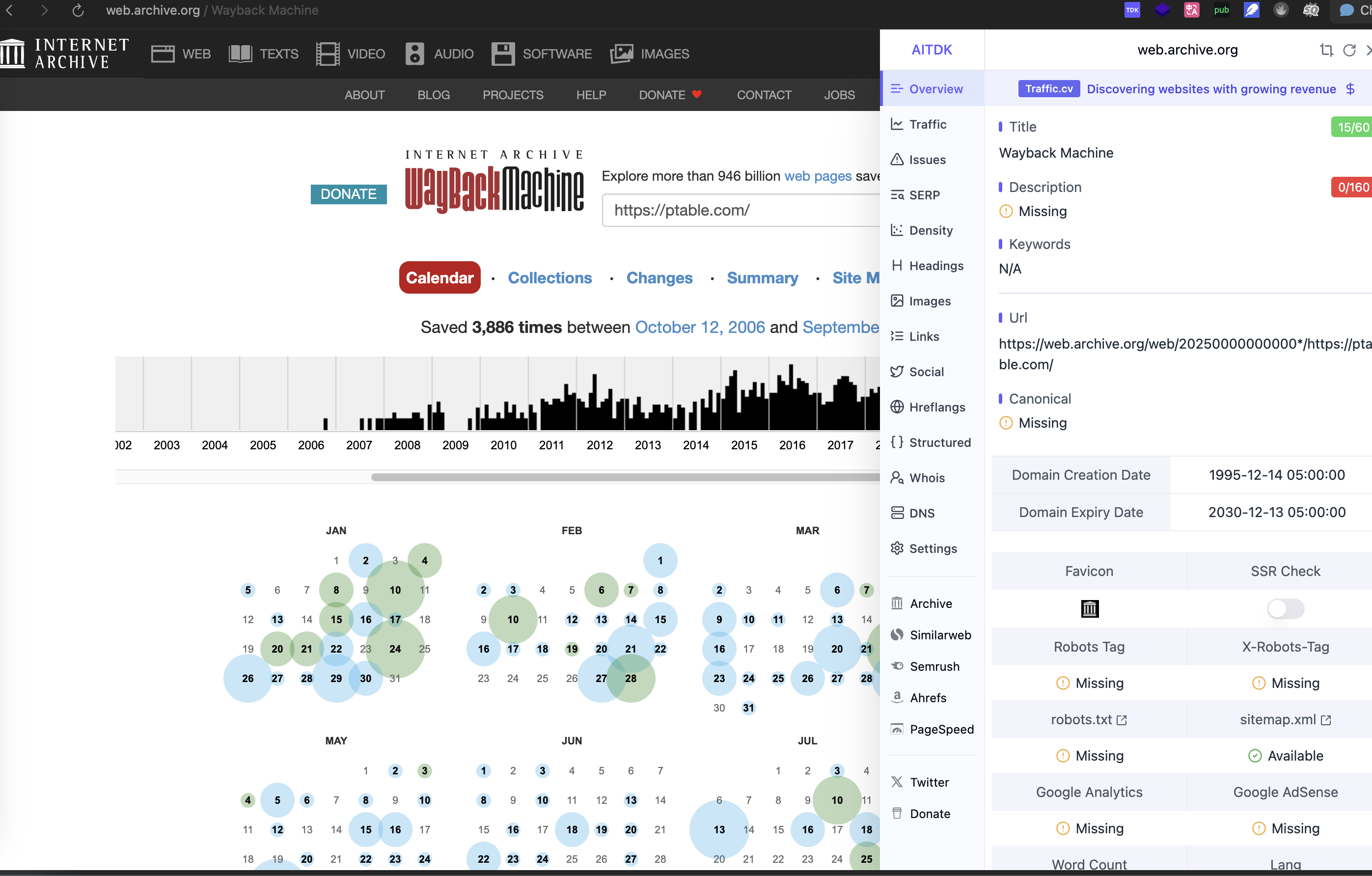
Task: Reload the page from browser toolbar
Action: tap(78, 10)
